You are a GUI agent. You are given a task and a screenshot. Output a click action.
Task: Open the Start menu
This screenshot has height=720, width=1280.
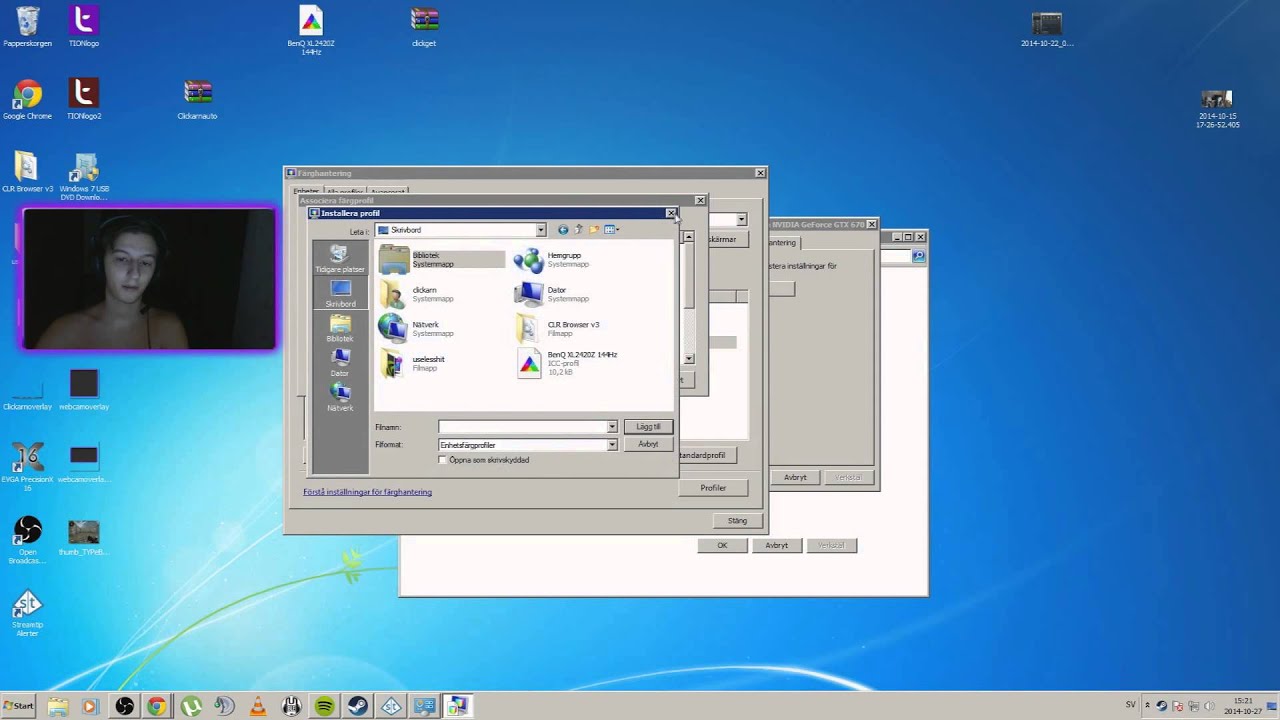tap(19, 706)
